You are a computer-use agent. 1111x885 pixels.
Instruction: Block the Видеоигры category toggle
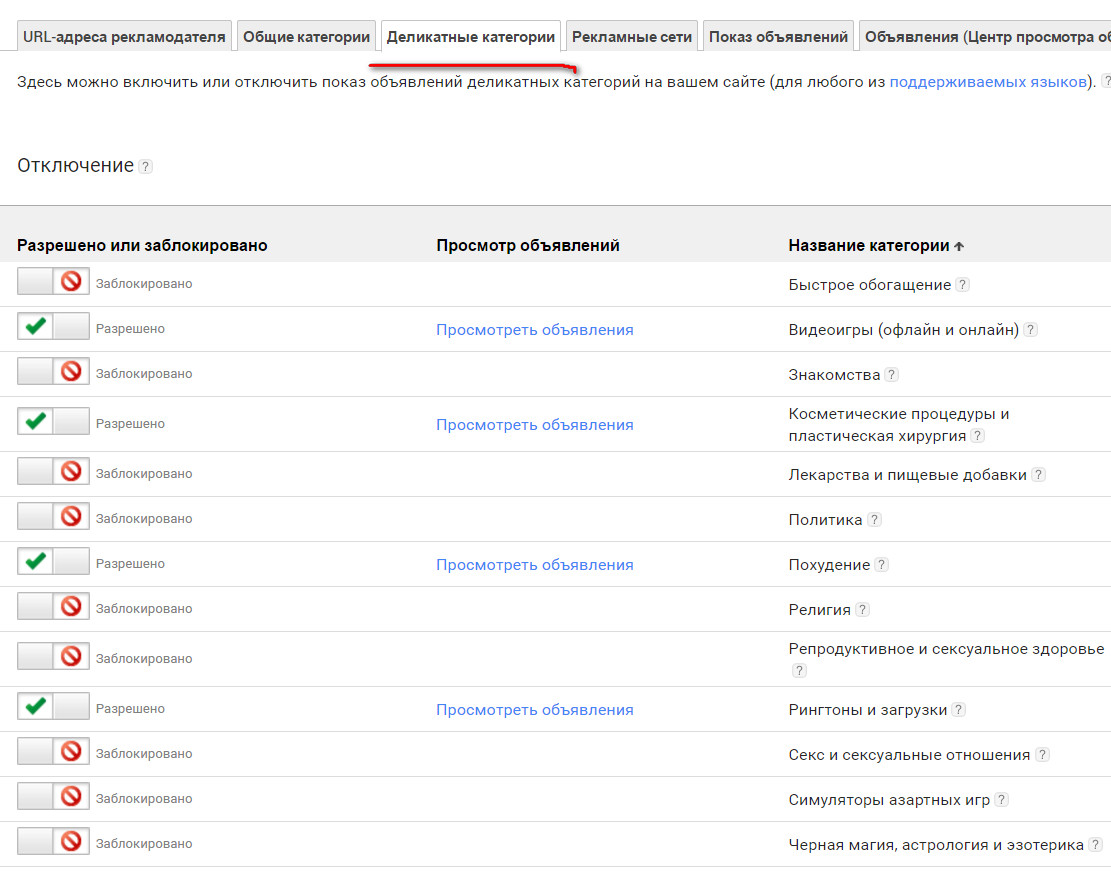tap(53, 328)
